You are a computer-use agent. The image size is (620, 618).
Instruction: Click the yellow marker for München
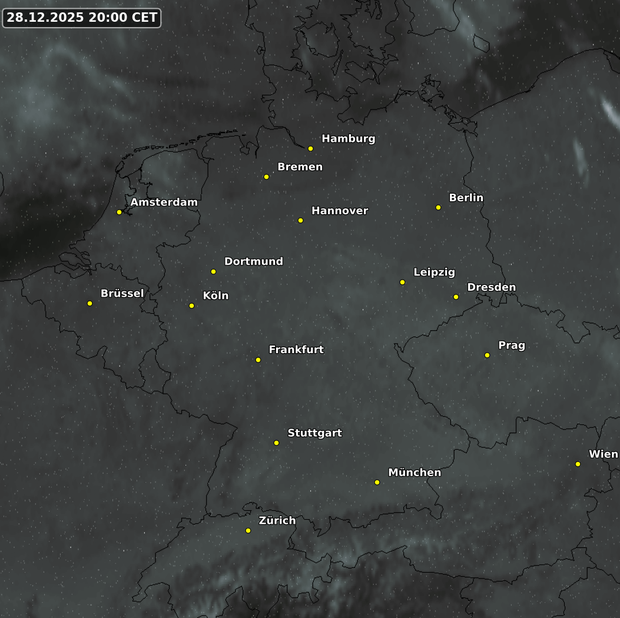point(377,482)
